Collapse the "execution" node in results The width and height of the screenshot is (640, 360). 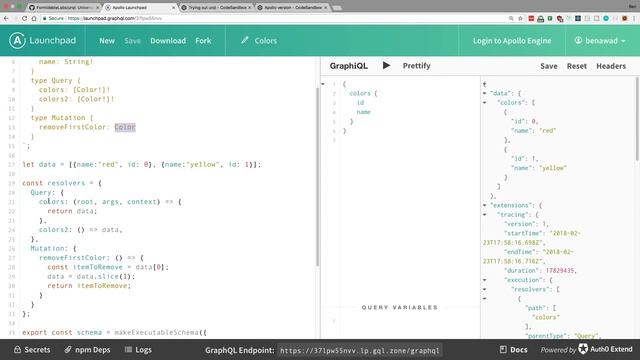point(484,280)
